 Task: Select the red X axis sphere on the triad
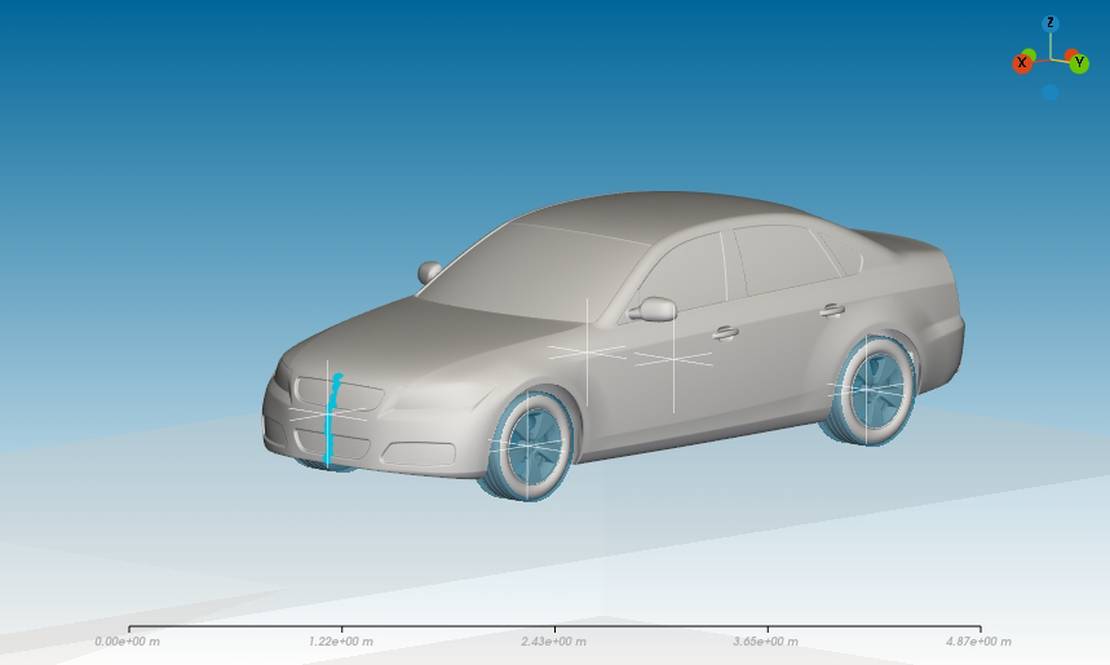point(1021,63)
